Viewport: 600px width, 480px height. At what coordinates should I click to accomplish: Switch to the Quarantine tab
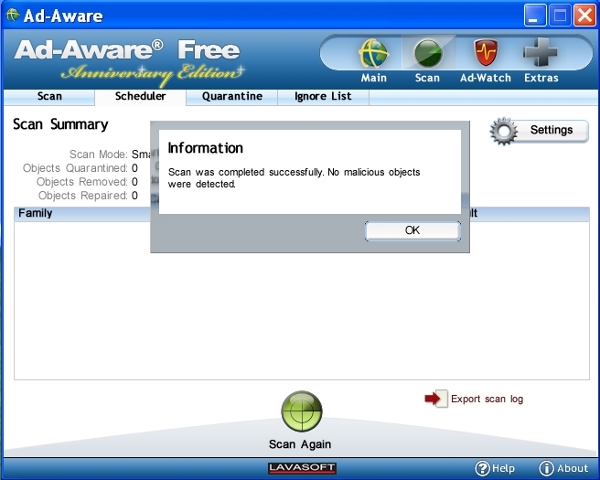(x=232, y=96)
